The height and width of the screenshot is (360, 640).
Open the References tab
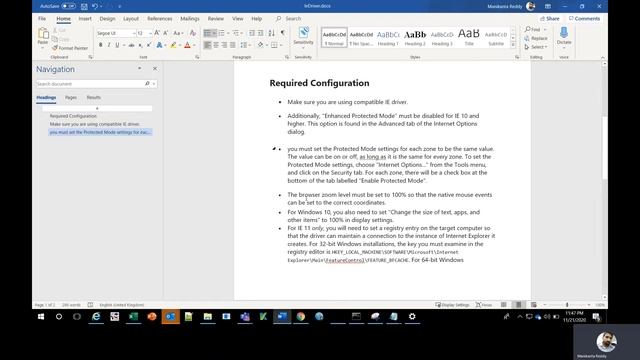[x=160, y=19]
